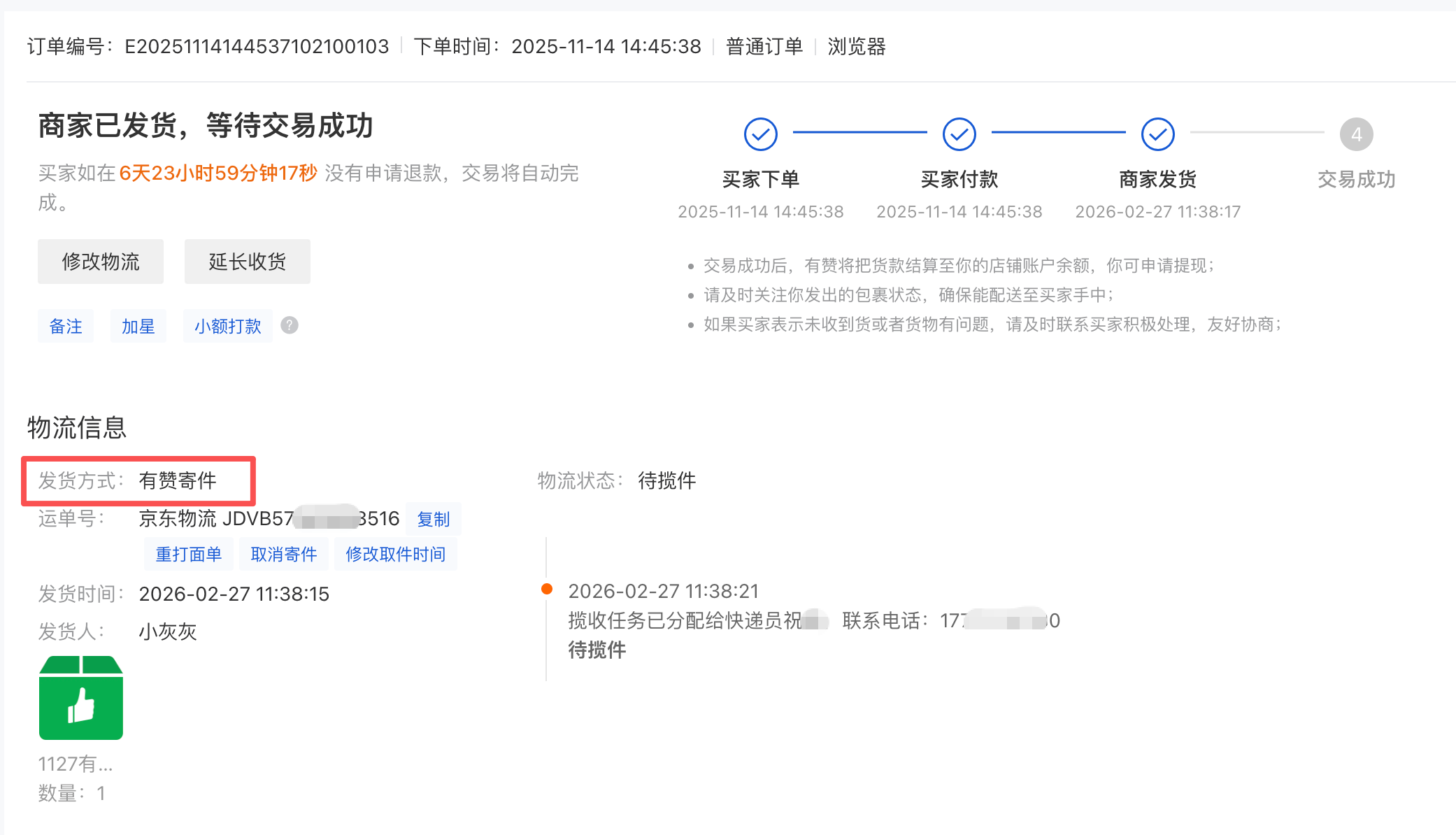
Task: Click the 买家下单 step checkmark icon
Action: [x=760, y=134]
